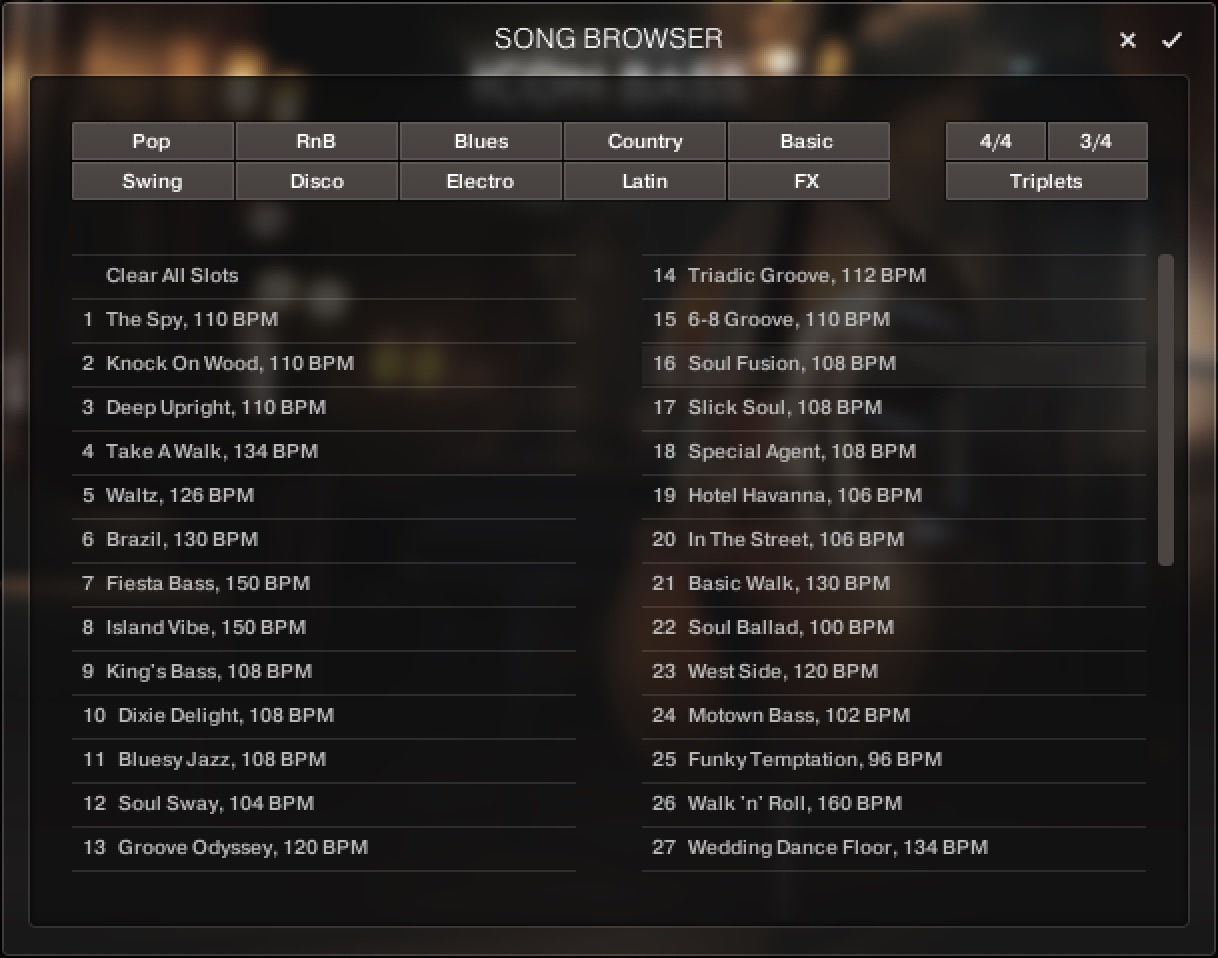Select the Electro genre filter
This screenshot has width=1218, height=958.
480,181
